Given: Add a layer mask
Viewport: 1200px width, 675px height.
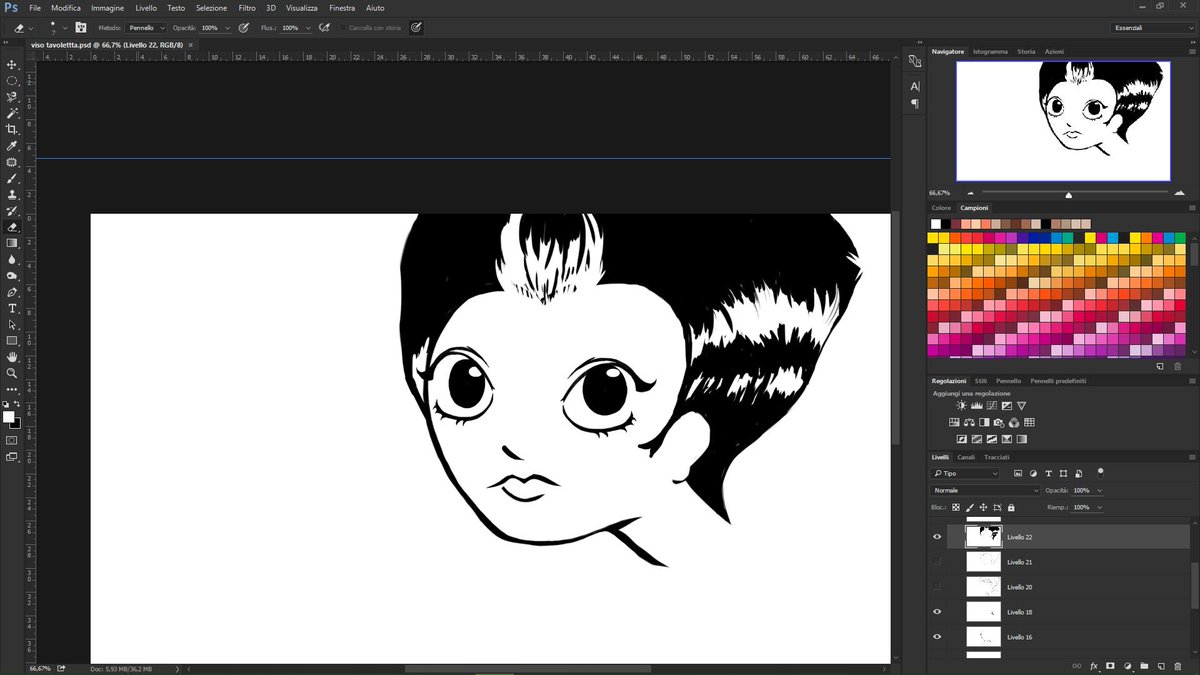Looking at the screenshot, I should [x=1111, y=665].
